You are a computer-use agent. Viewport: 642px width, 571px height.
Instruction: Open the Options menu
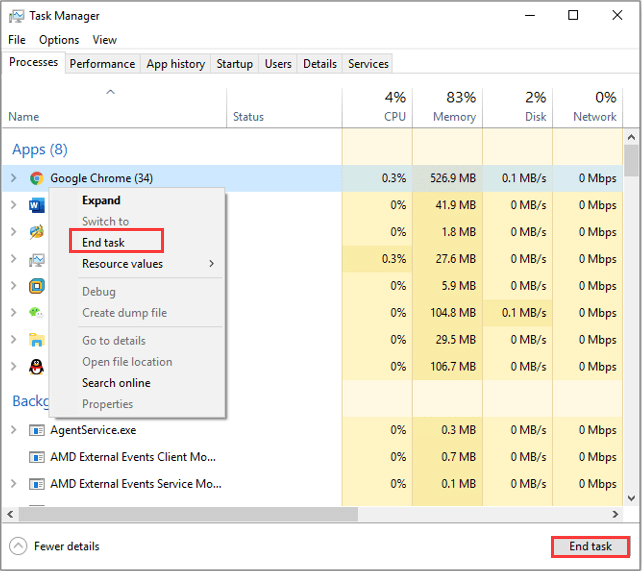59,40
